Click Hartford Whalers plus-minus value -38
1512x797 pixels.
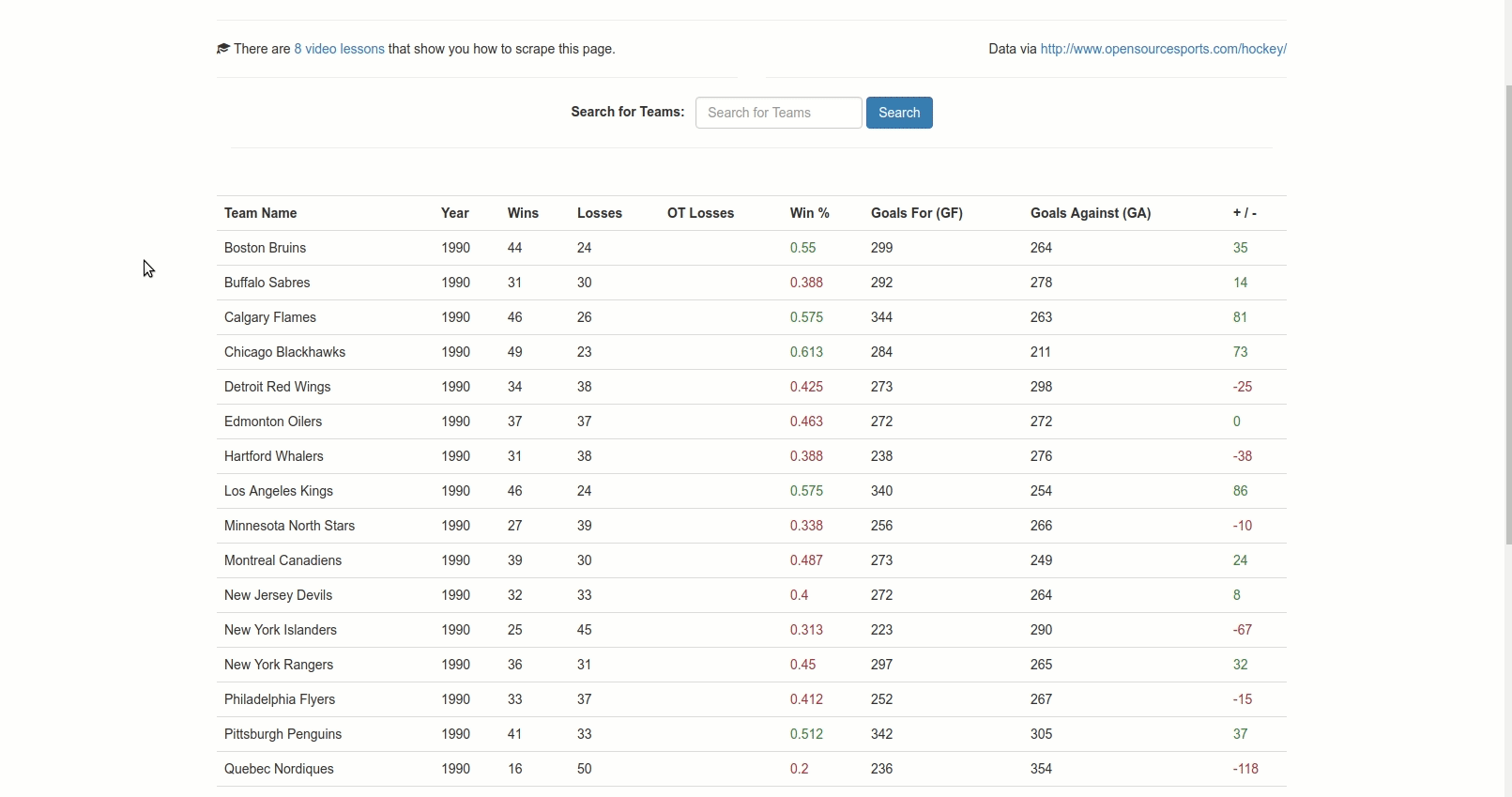tap(1243, 456)
